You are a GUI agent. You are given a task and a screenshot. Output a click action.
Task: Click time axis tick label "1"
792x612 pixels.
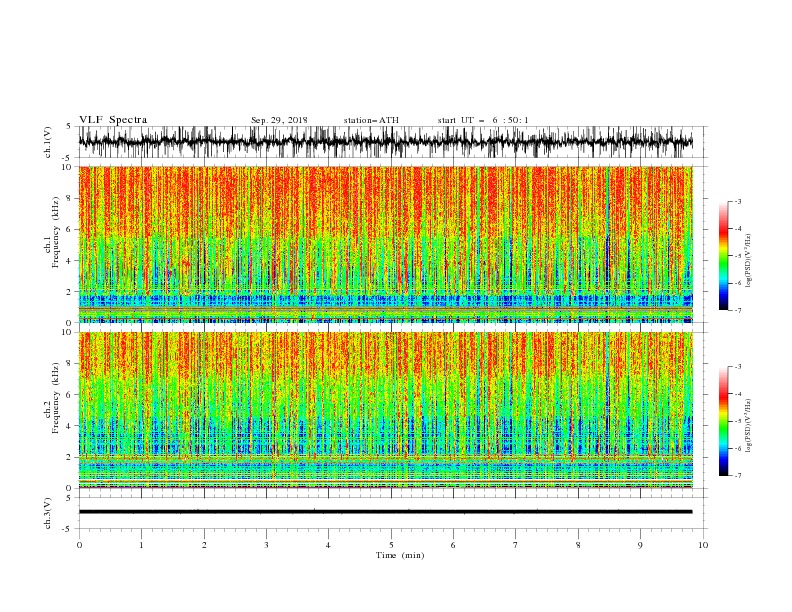[x=141, y=545]
